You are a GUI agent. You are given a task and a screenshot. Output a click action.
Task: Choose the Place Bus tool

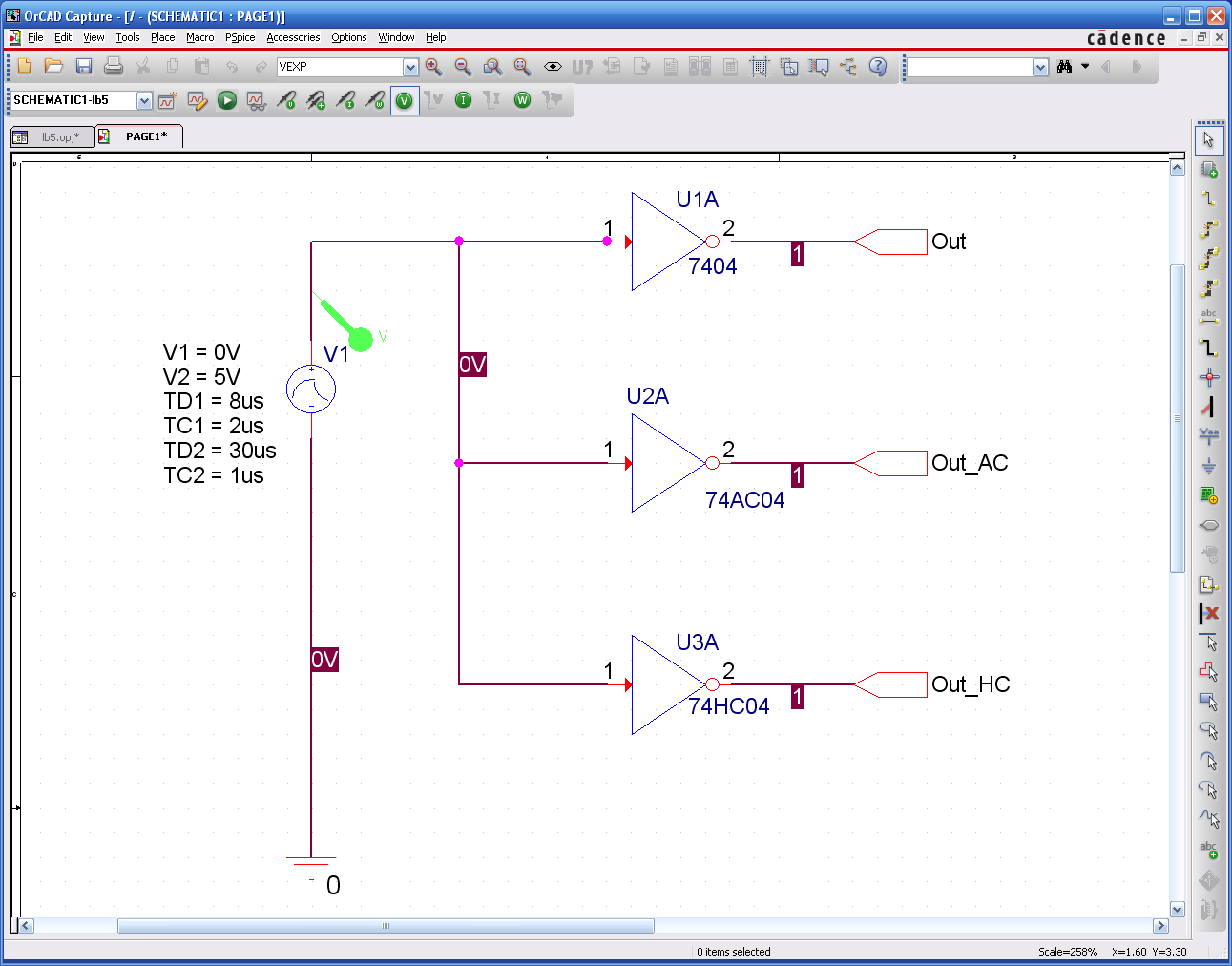[x=1209, y=347]
